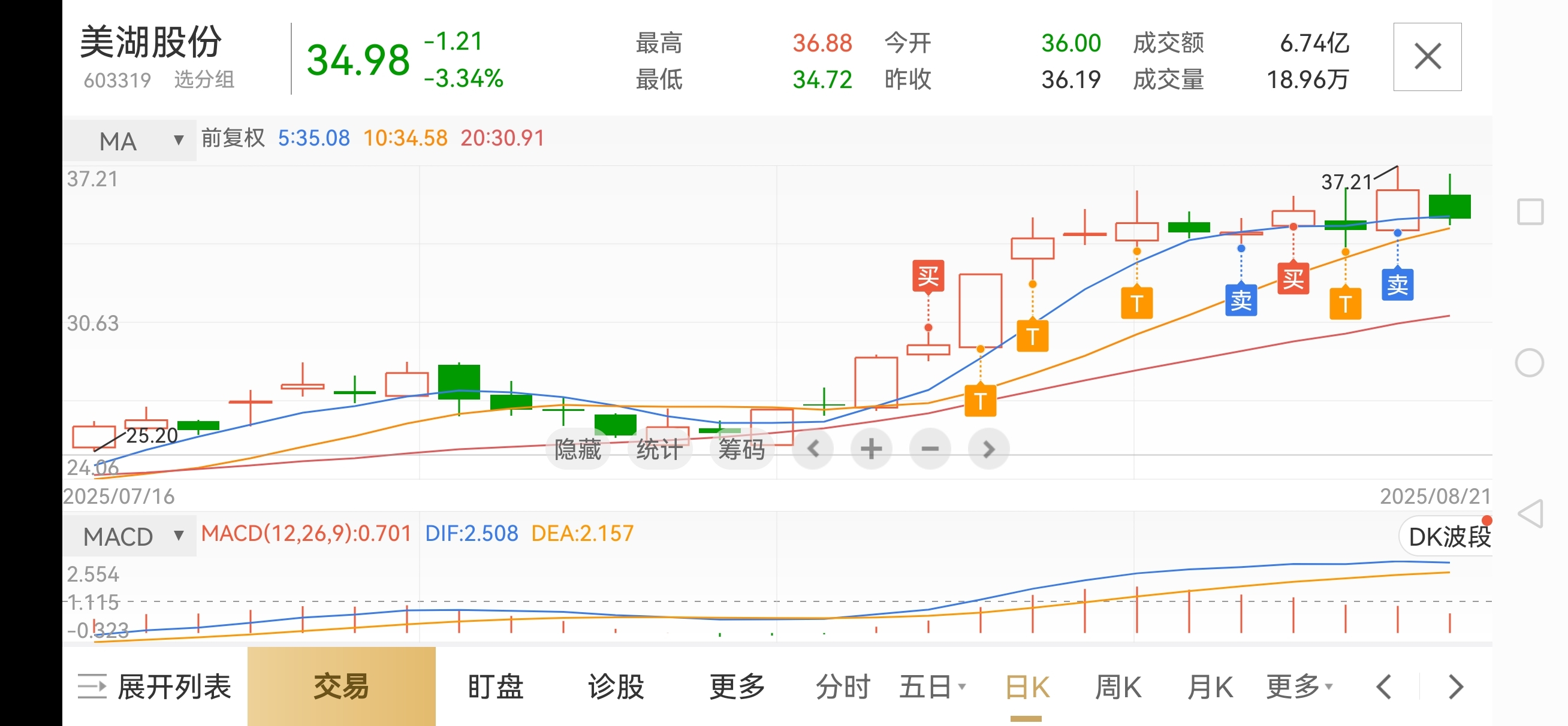Click the start date 2025/07/16

119,496
